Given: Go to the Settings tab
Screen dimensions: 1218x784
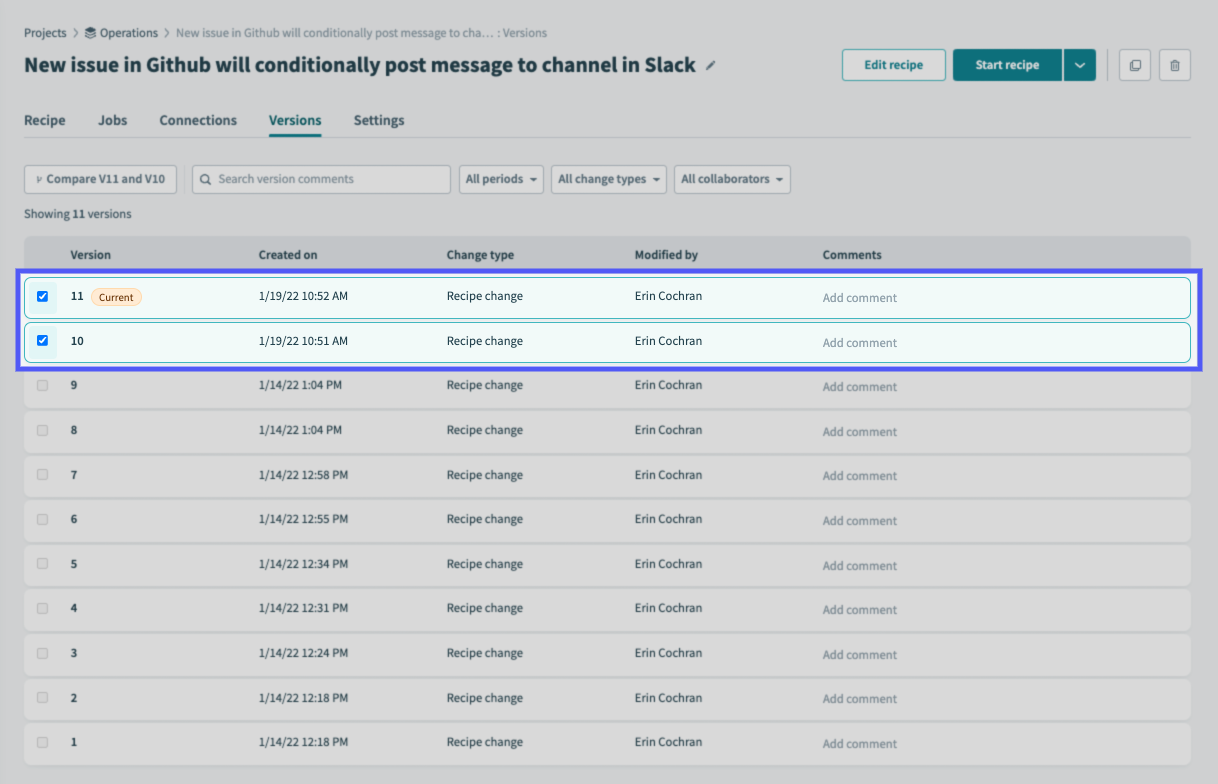Looking at the screenshot, I should click(378, 120).
